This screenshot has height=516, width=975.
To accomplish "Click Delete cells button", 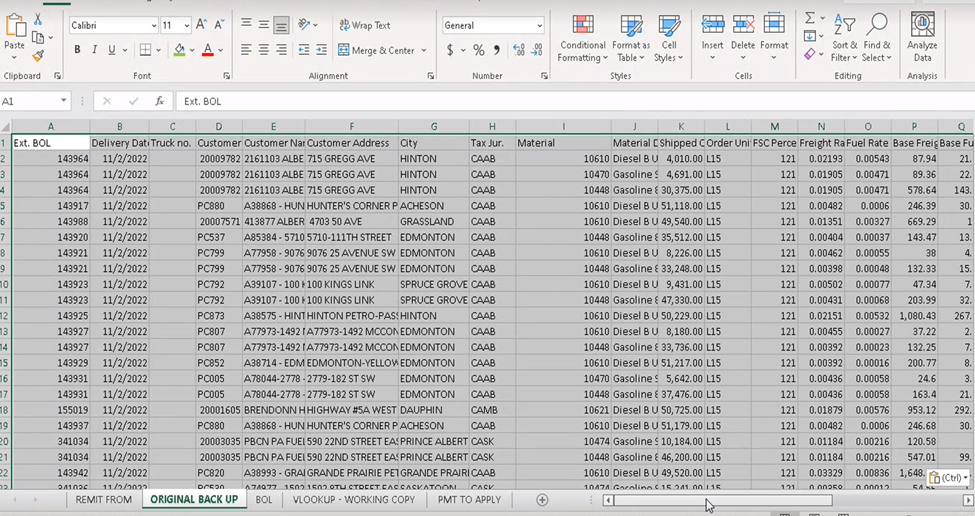I will [x=743, y=38].
